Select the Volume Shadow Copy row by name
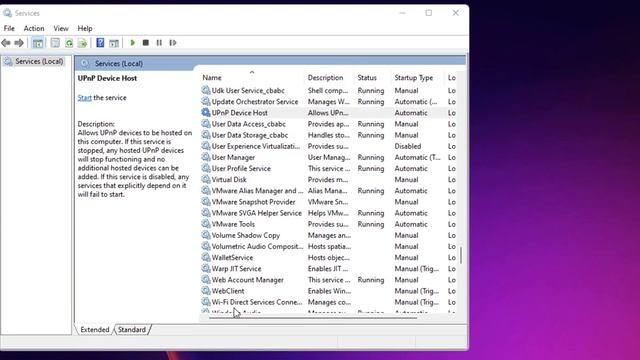The height and width of the screenshot is (360, 640). [246, 235]
